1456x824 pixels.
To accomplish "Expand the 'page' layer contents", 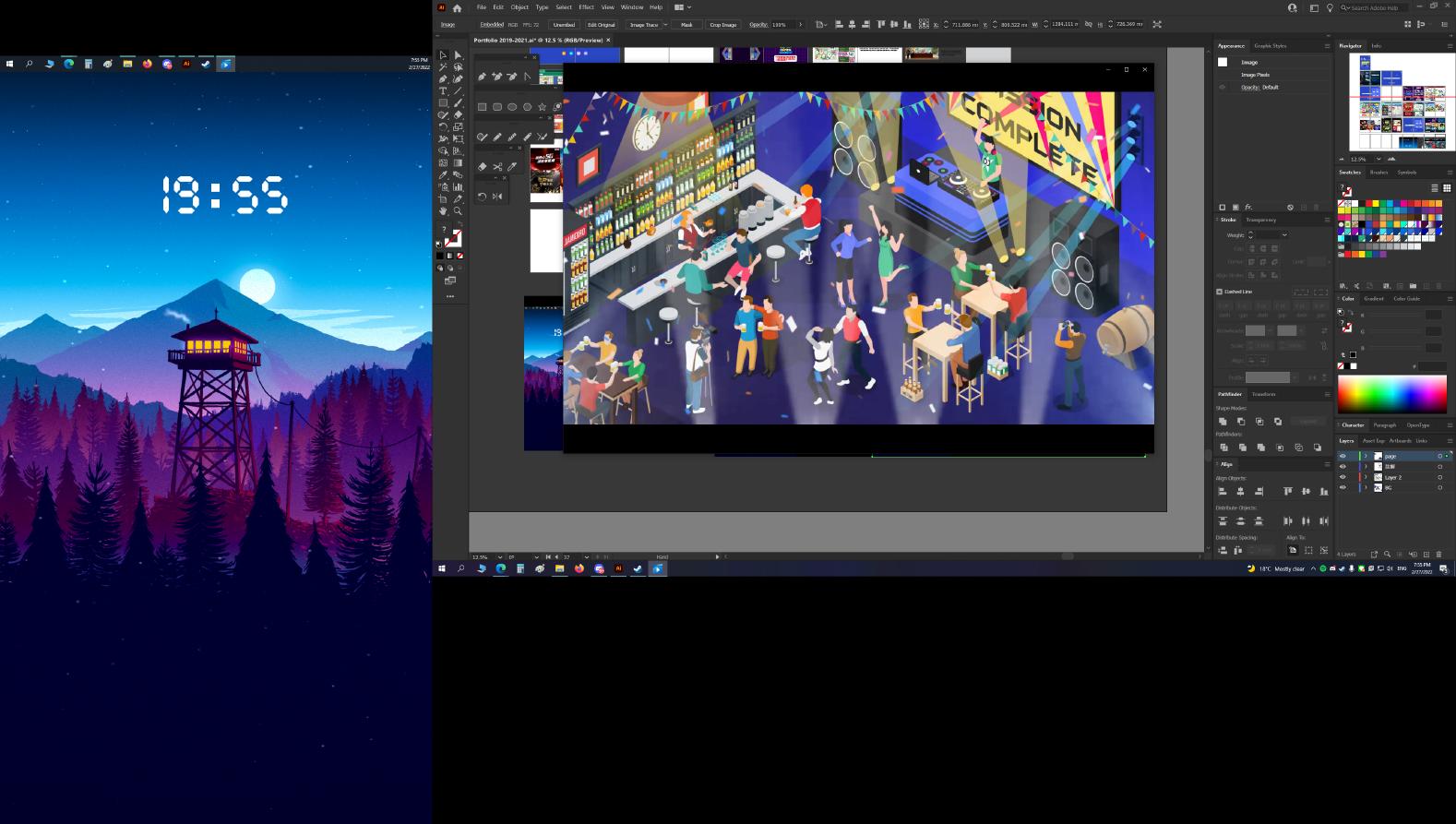I will (x=1366, y=457).
